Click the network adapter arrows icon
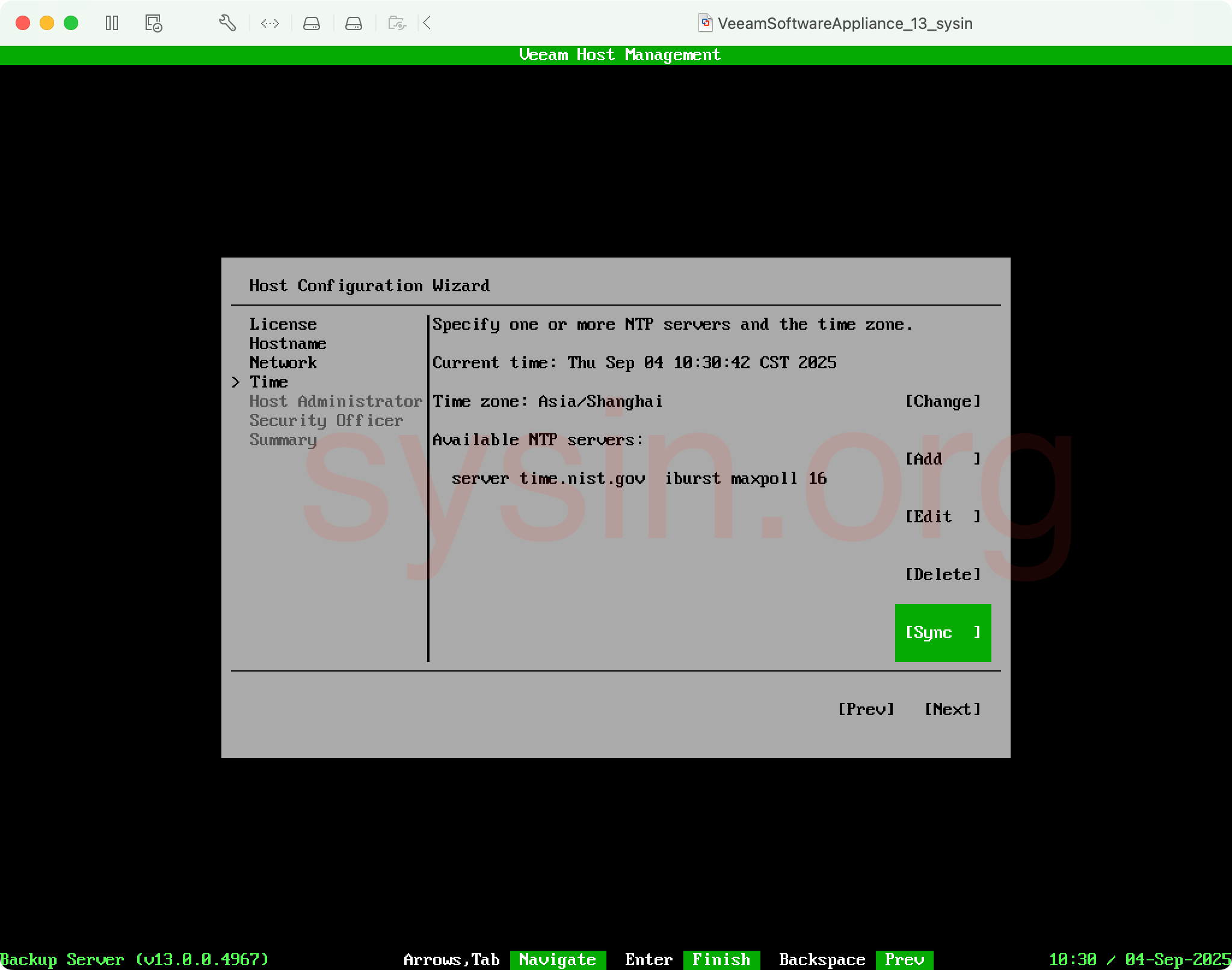Viewport: 1232px width, 970px height. tap(269, 23)
